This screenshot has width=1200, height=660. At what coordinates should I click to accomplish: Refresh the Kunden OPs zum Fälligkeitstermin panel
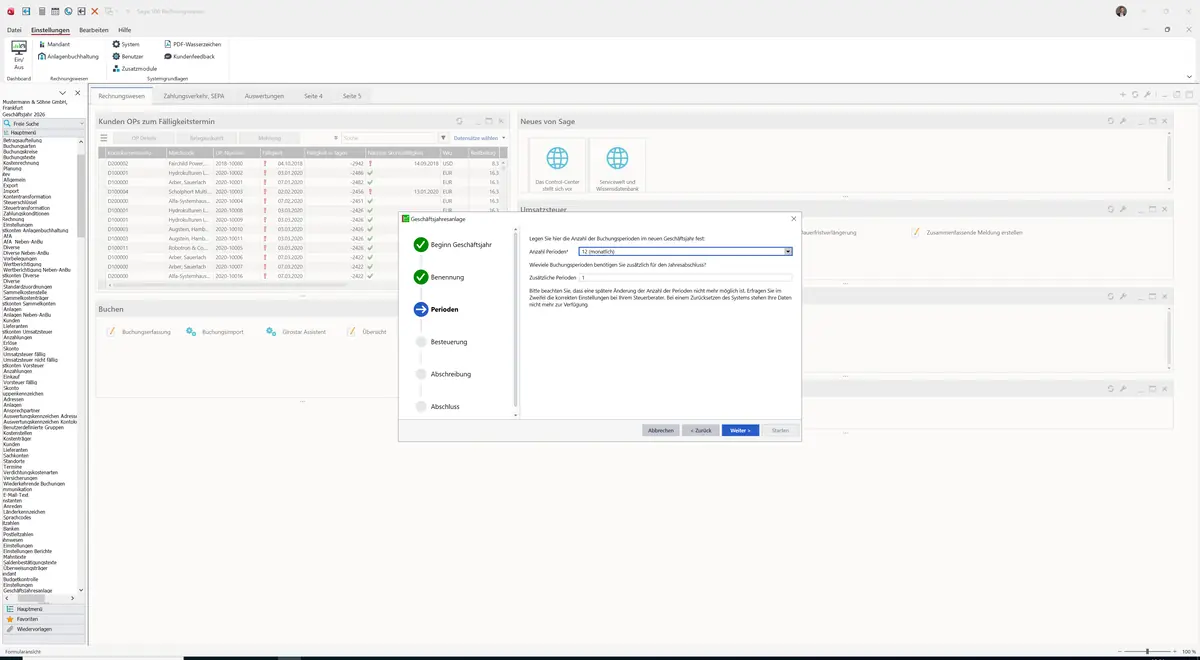tap(459, 121)
